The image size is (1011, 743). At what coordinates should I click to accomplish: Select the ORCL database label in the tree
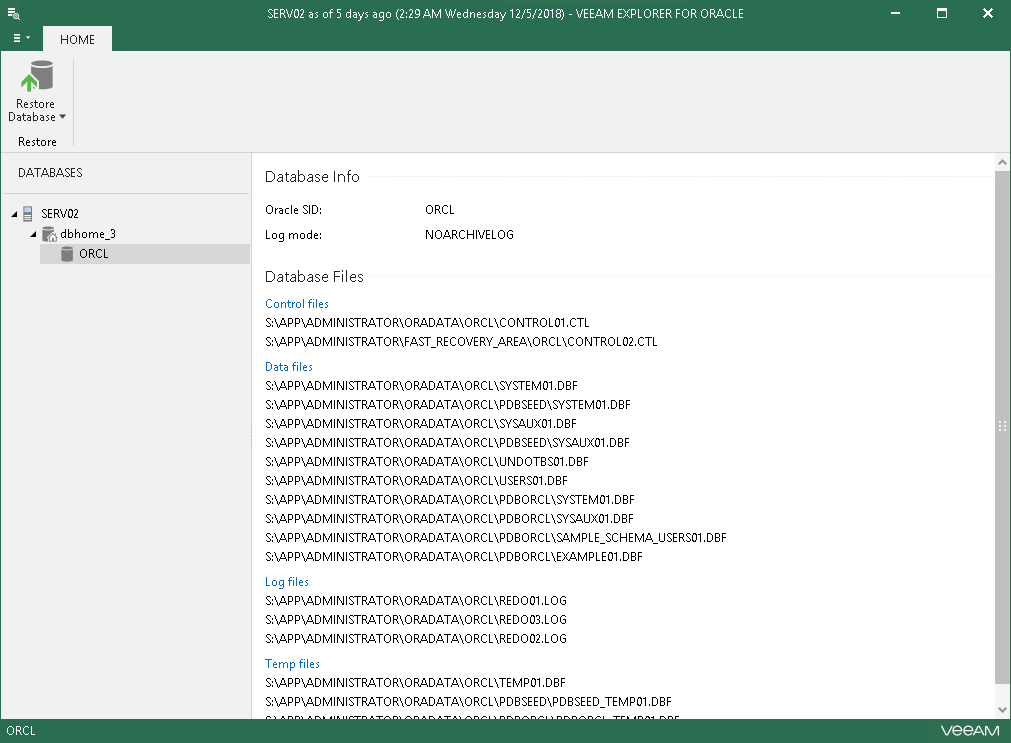[94, 254]
